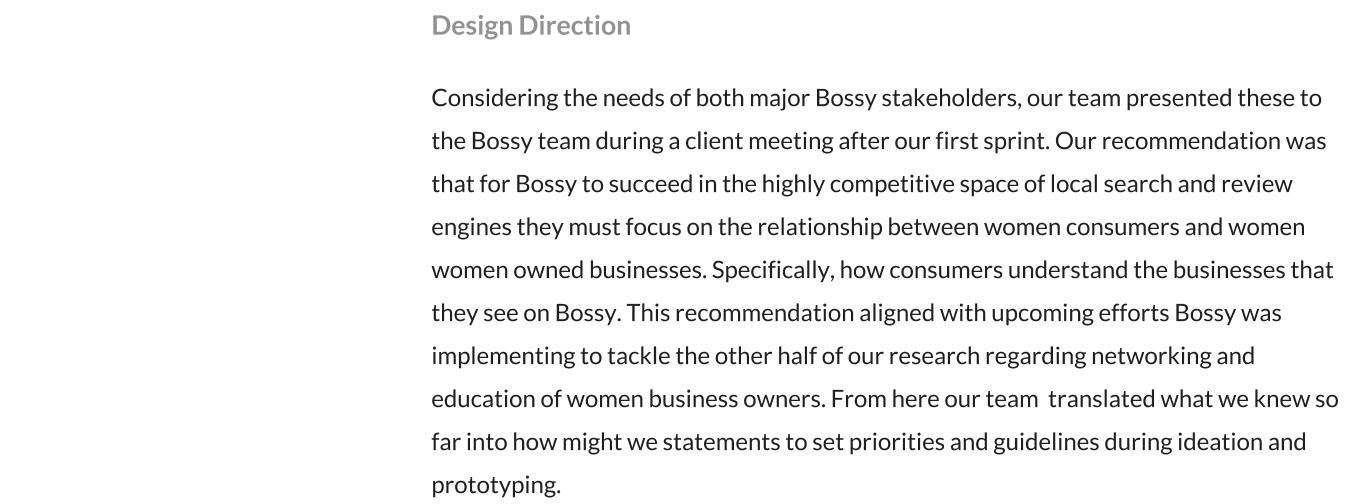This screenshot has height=504, width=1366.
Task: Click the word "guidelines"
Action: coord(1046,443)
